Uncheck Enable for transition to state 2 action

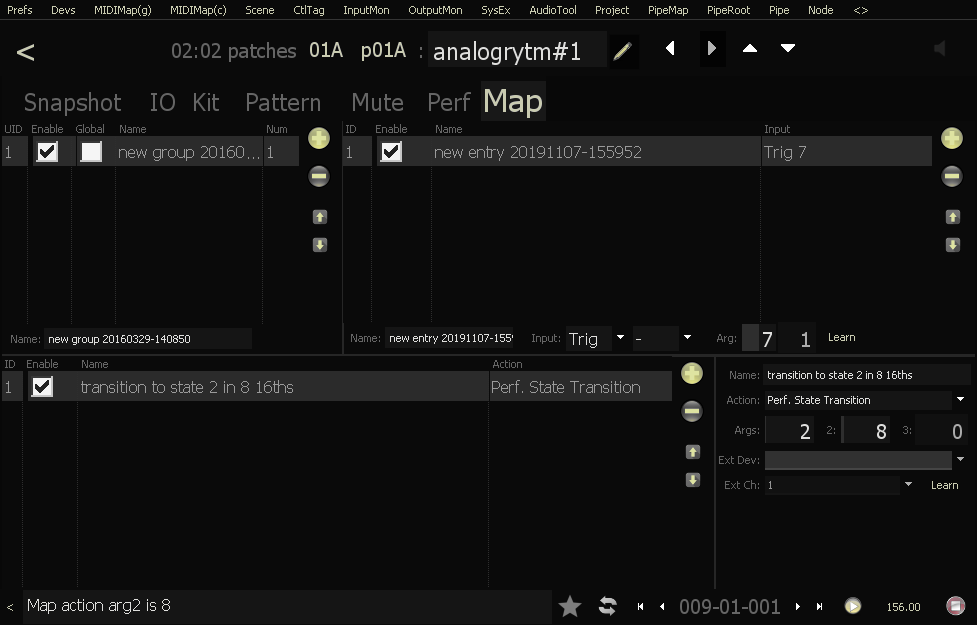[x=42, y=387]
